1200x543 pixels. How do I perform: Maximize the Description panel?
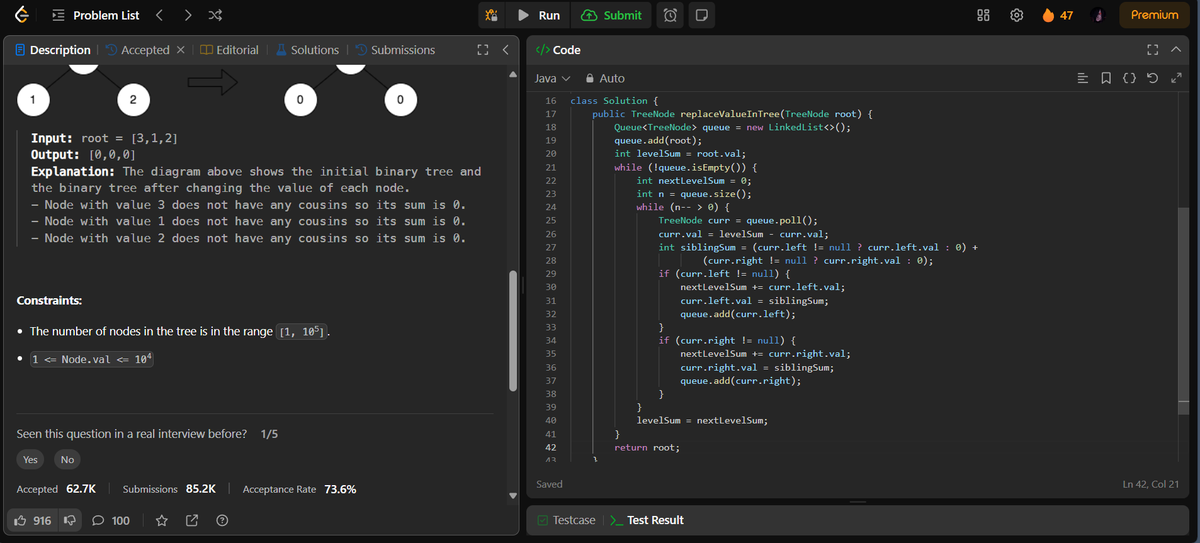[x=482, y=50]
